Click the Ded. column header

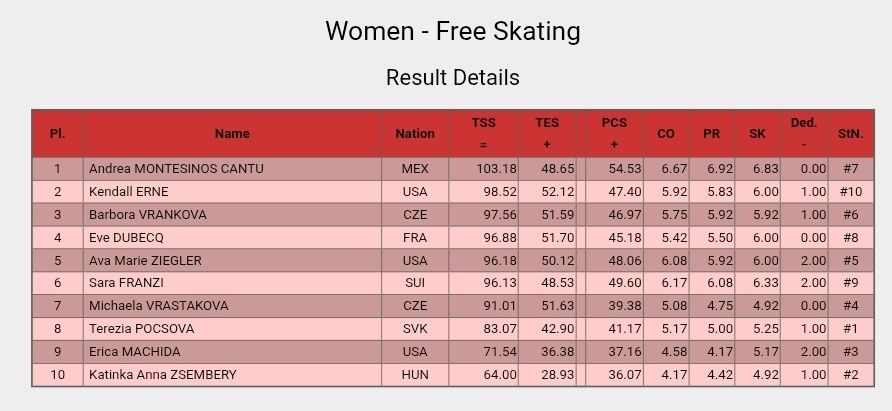coord(804,134)
